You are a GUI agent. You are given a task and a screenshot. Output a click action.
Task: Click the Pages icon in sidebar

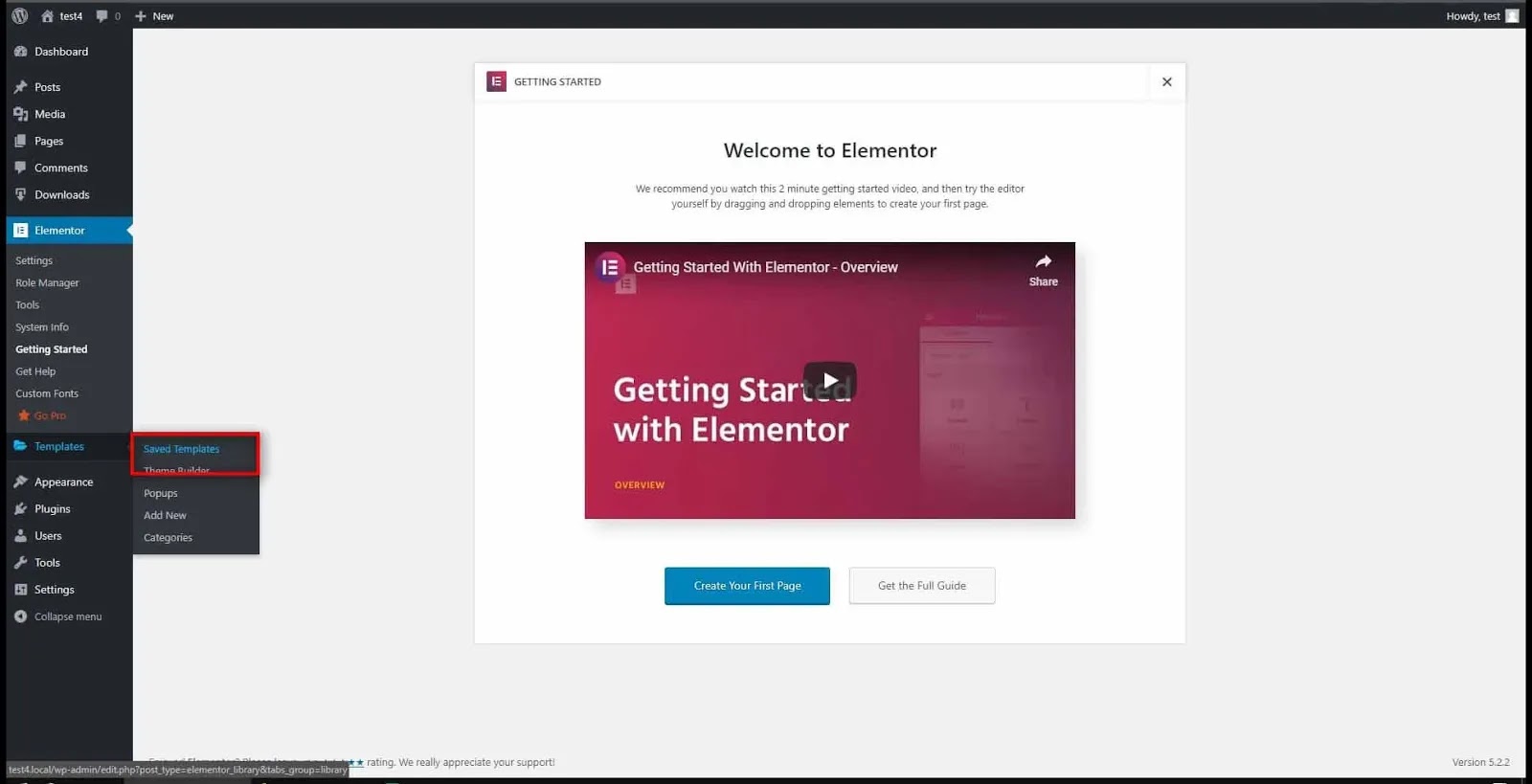pos(20,141)
